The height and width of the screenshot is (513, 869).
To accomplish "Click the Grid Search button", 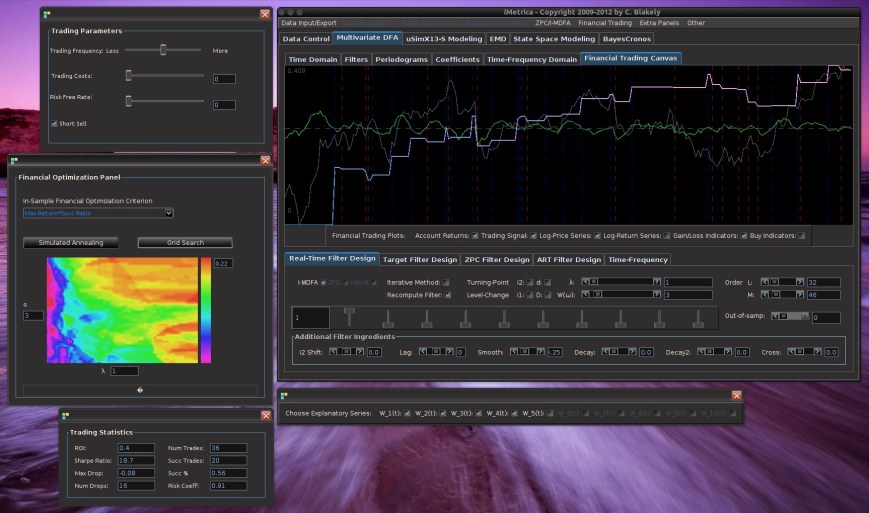I will click(185, 242).
